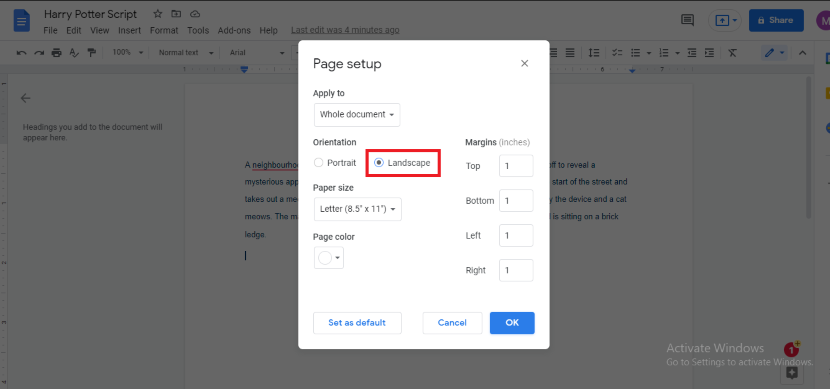Open the Apply to Whole document dropdown
The height and width of the screenshot is (389, 830).
[x=357, y=115]
